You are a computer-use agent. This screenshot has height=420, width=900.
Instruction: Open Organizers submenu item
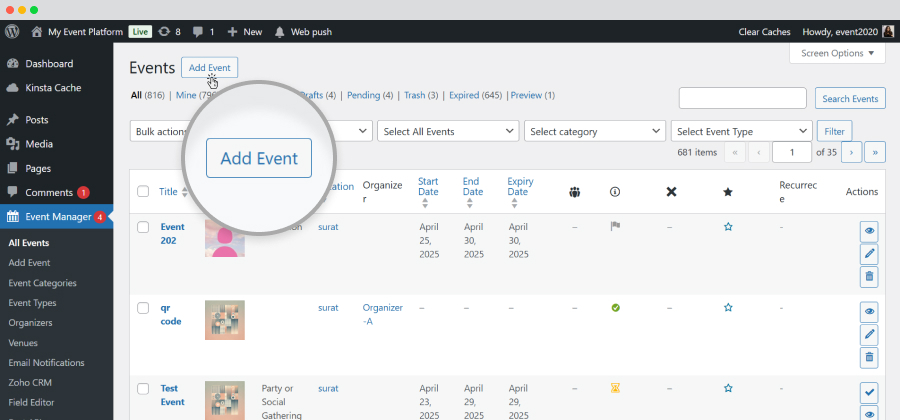click(x=30, y=322)
